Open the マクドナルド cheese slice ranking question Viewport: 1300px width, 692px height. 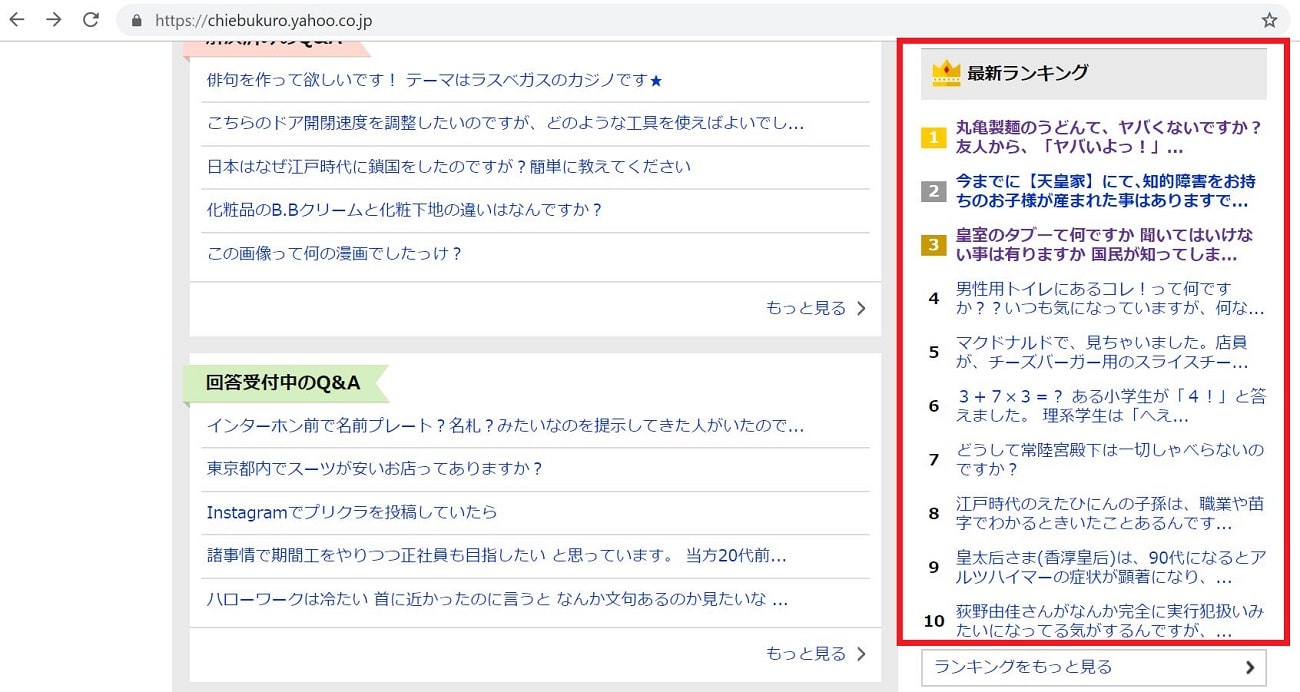[1101, 352]
